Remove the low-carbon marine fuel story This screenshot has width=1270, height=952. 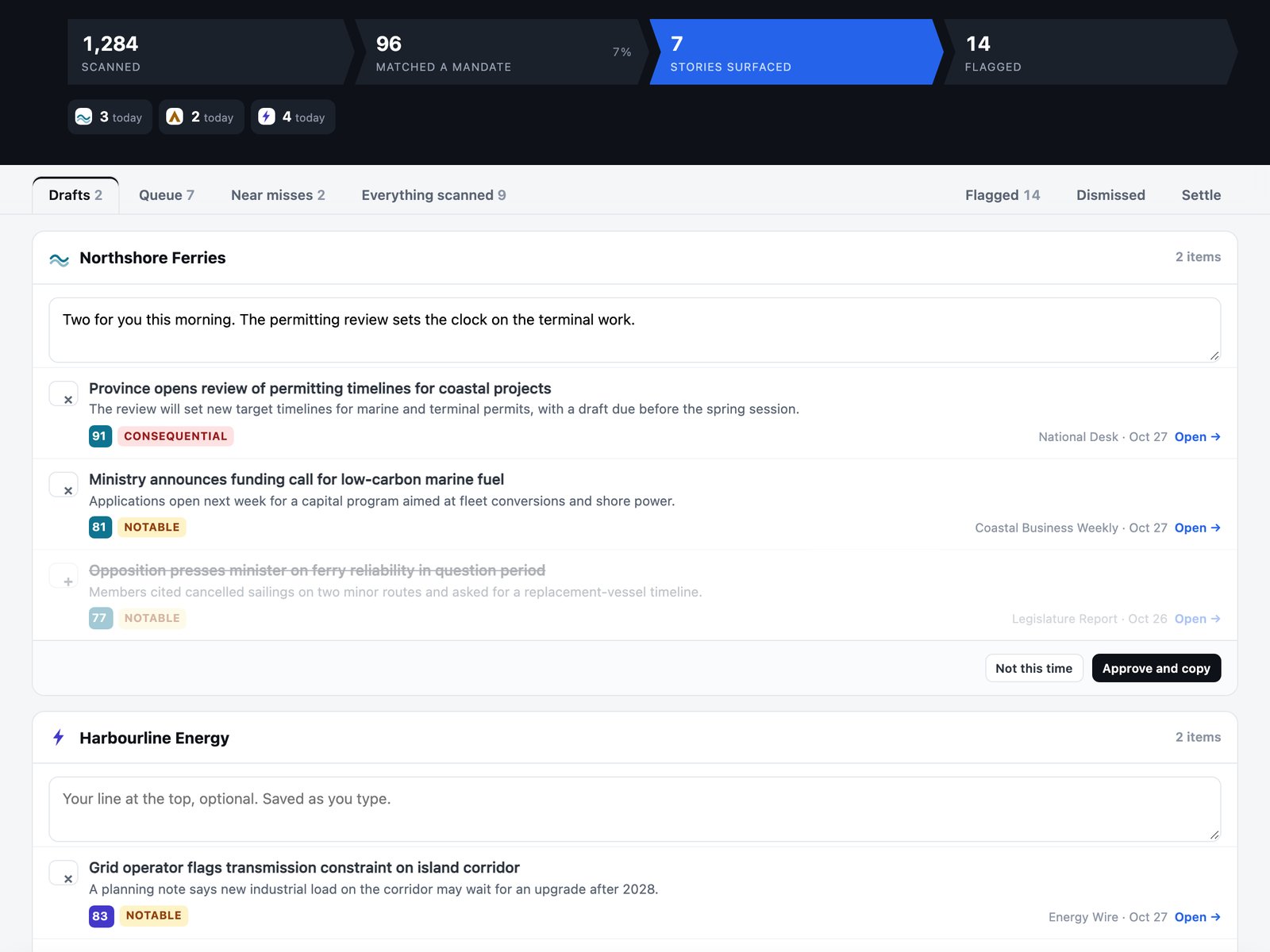63,485
